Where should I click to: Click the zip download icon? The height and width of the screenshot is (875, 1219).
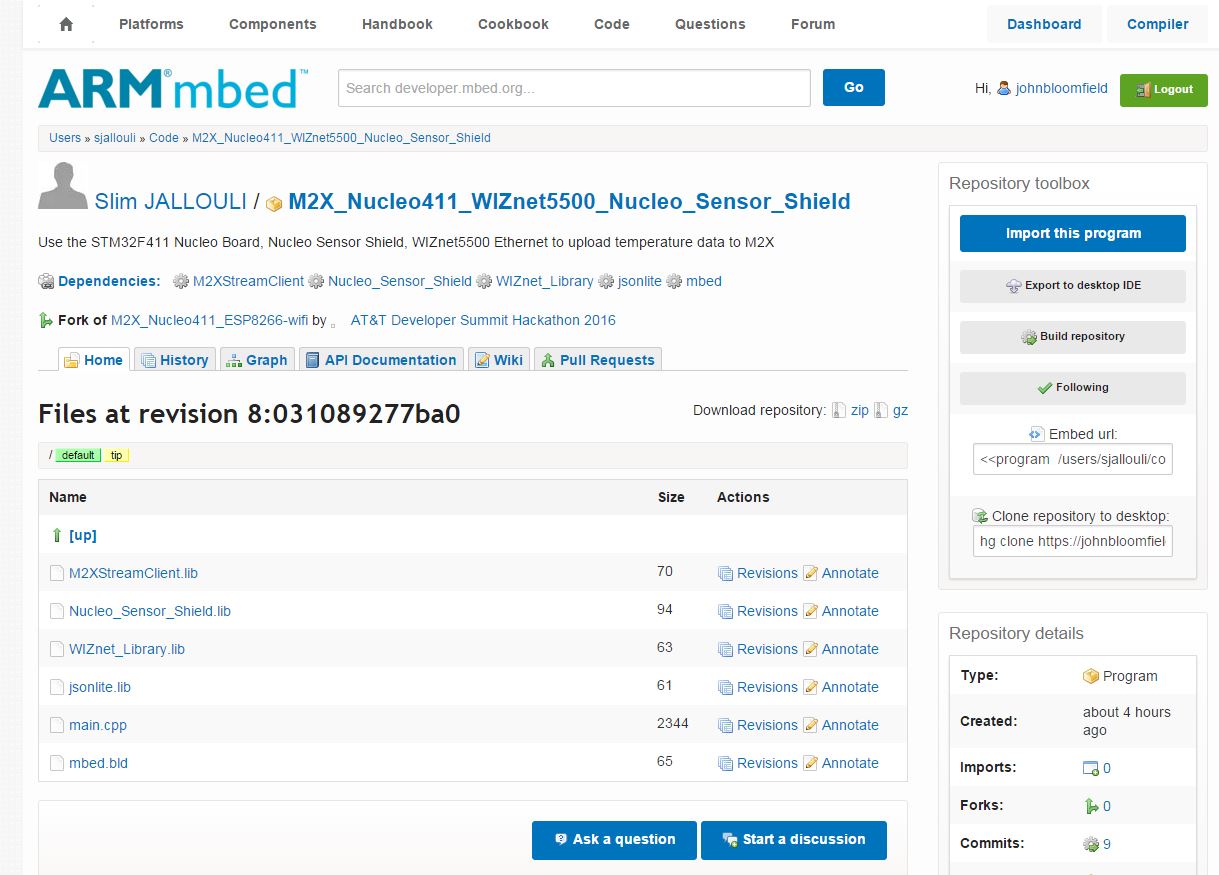[x=838, y=410]
